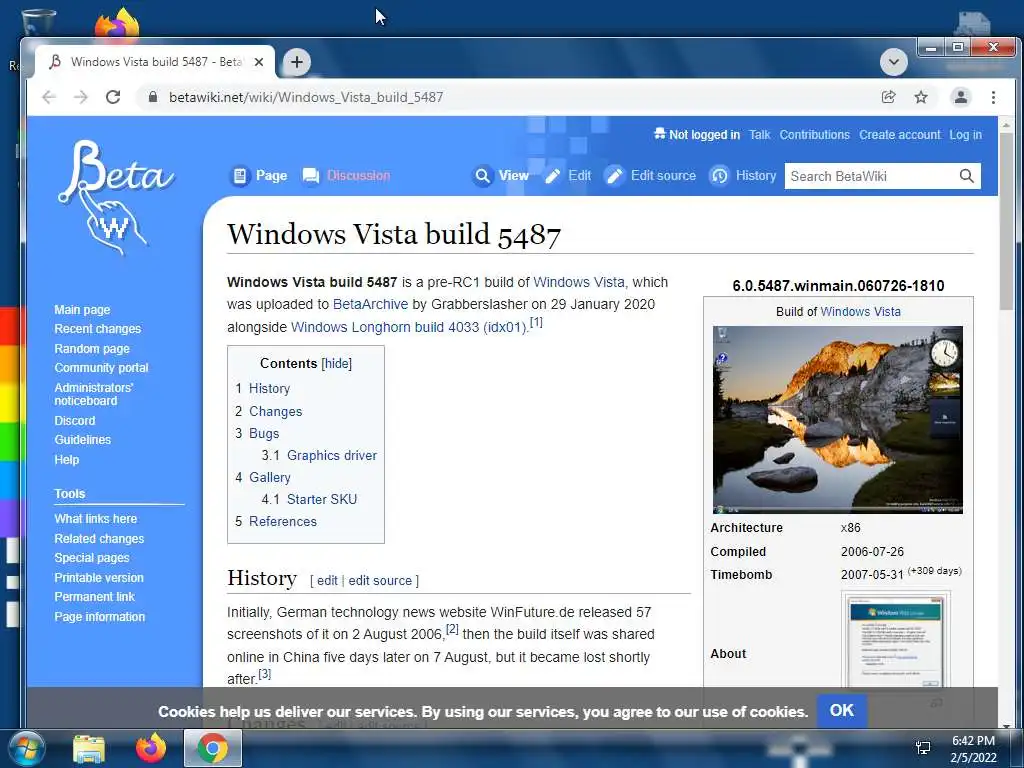The image size is (1024, 768).
Task: Open What links here tool
Action: point(95,519)
